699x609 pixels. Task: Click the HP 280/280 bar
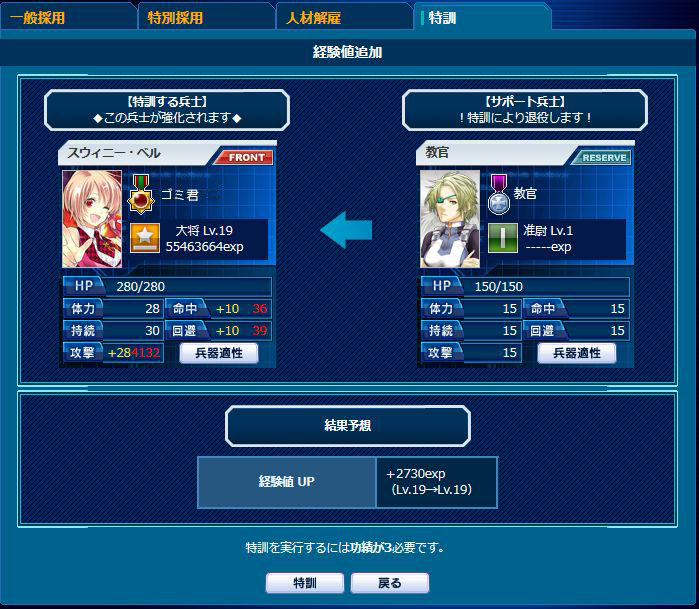click(167, 286)
